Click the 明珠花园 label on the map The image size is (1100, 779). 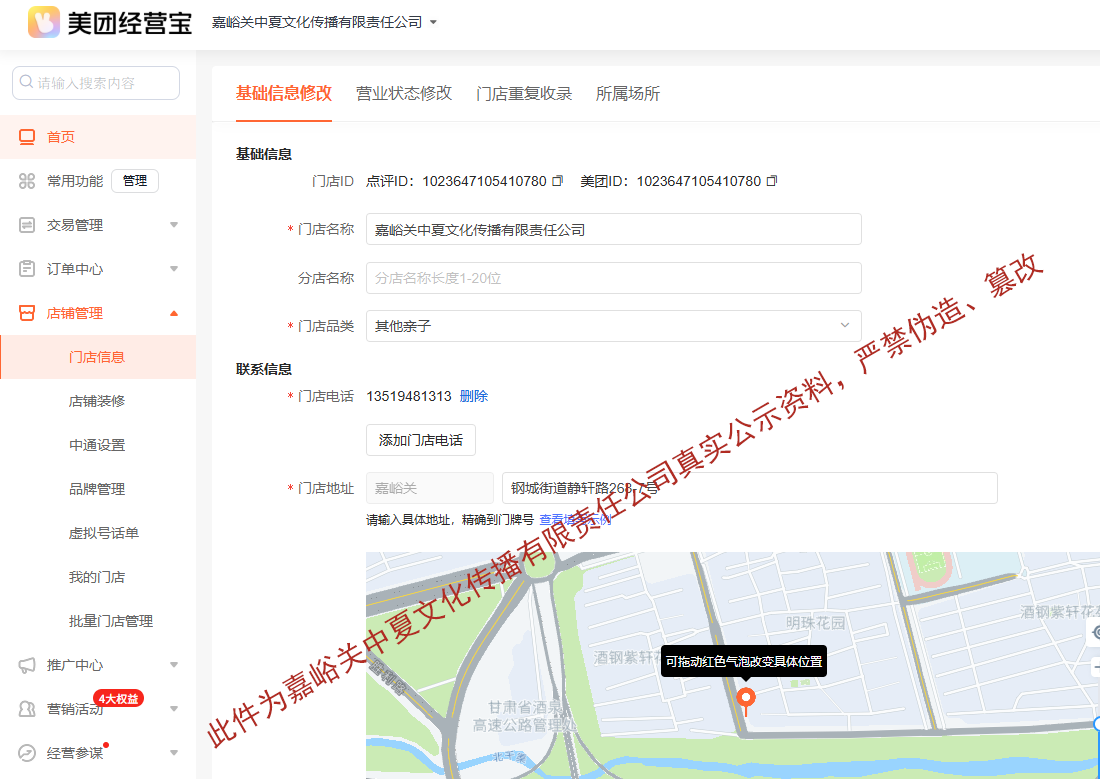pos(815,623)
